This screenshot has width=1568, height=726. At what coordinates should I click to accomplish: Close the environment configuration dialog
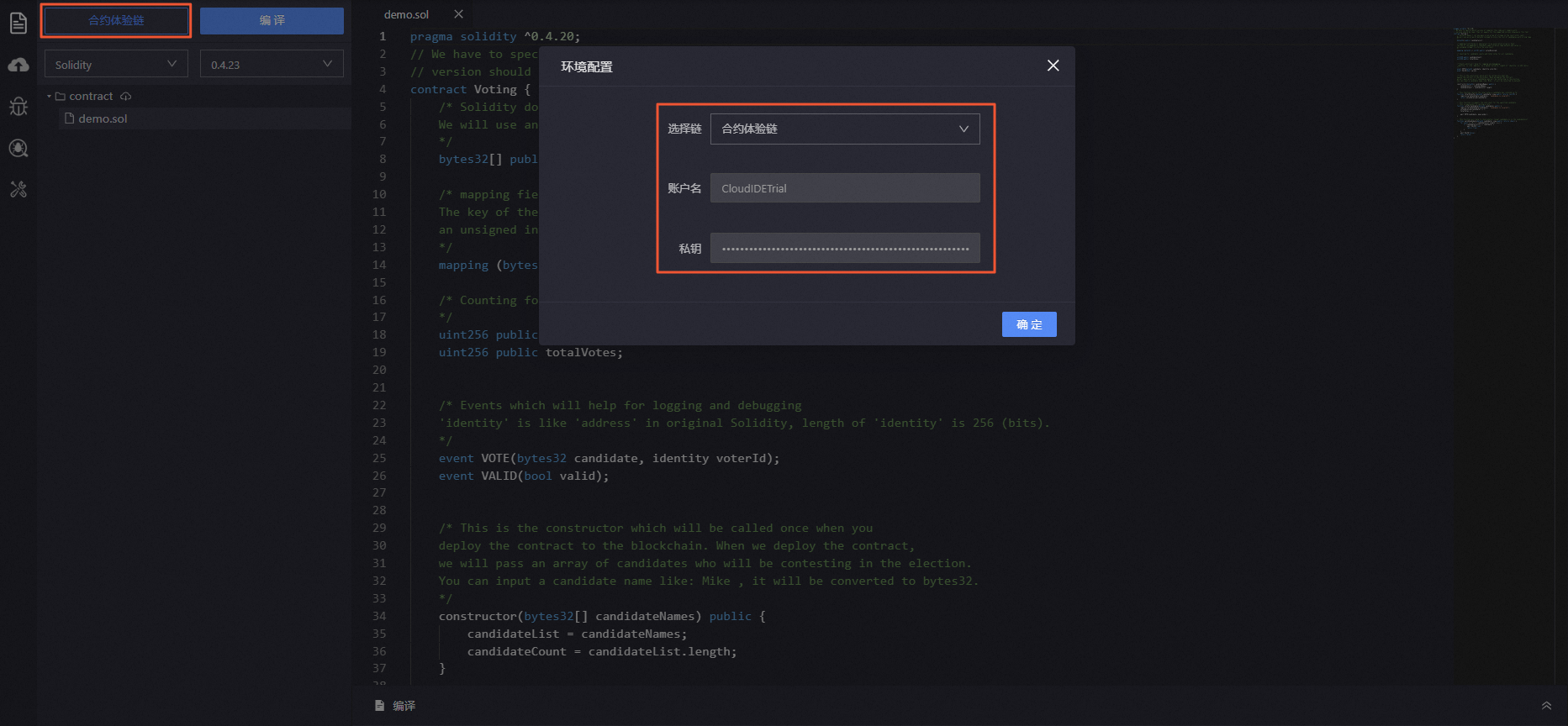1053,66
